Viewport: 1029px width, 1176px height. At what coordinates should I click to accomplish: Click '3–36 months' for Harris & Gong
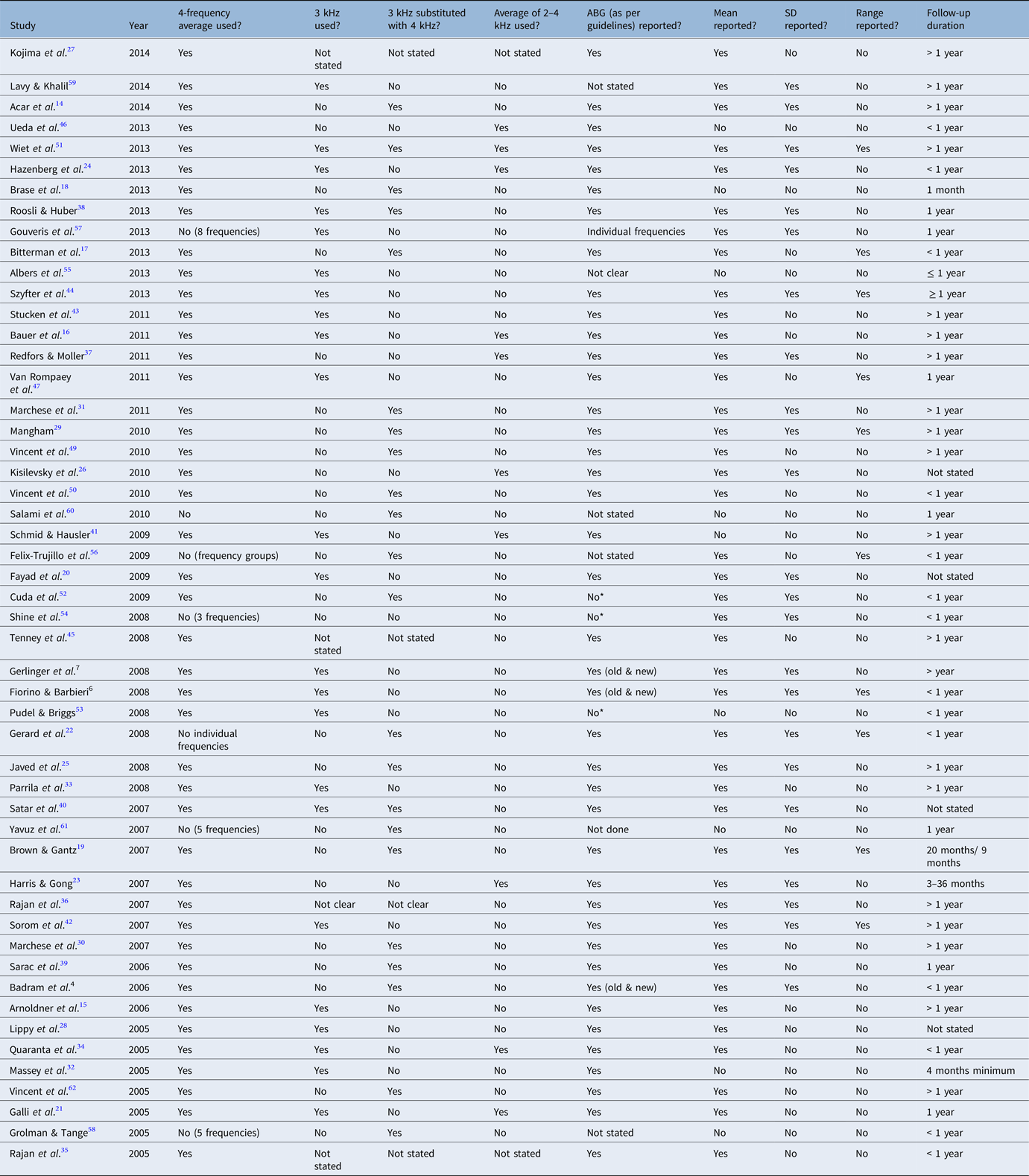955,884
